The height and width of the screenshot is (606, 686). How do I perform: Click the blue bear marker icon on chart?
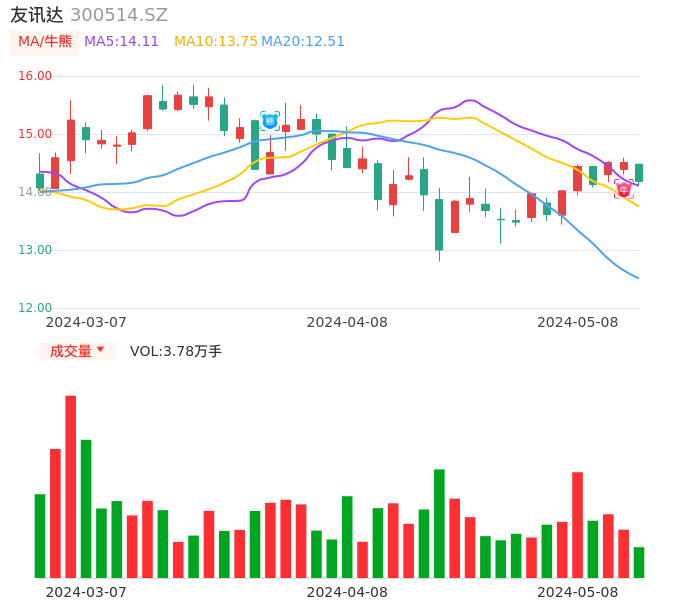pyautogui.click(x=270, y=121)
